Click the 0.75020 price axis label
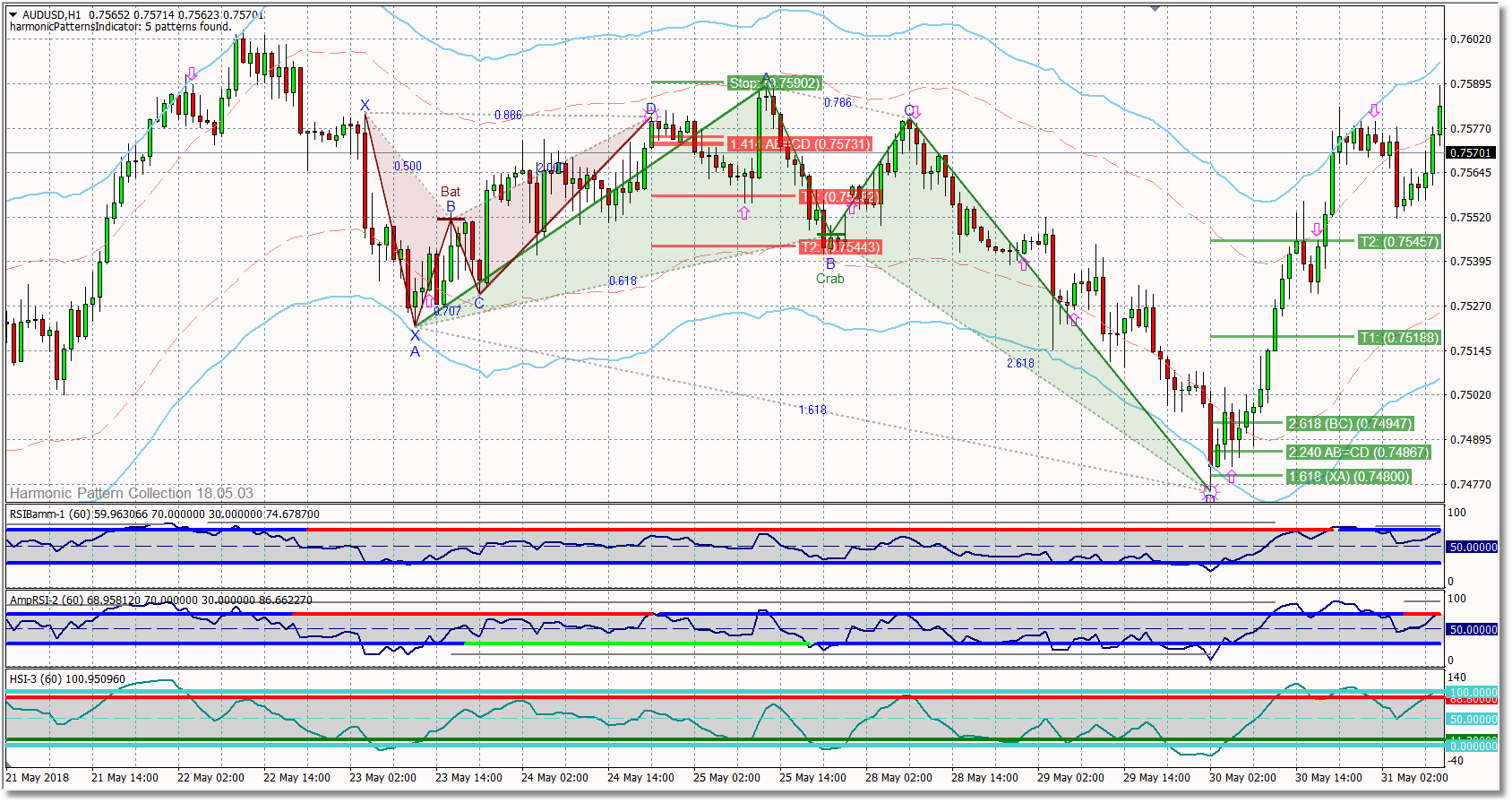 (1471, 395)
